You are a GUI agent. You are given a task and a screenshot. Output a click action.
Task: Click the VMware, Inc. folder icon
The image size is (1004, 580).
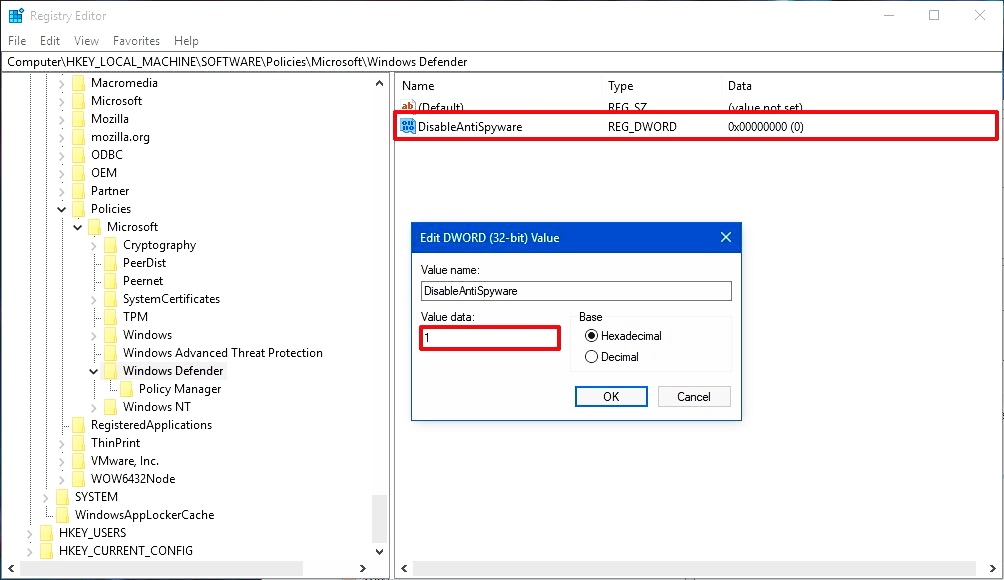tap(79, 461)
